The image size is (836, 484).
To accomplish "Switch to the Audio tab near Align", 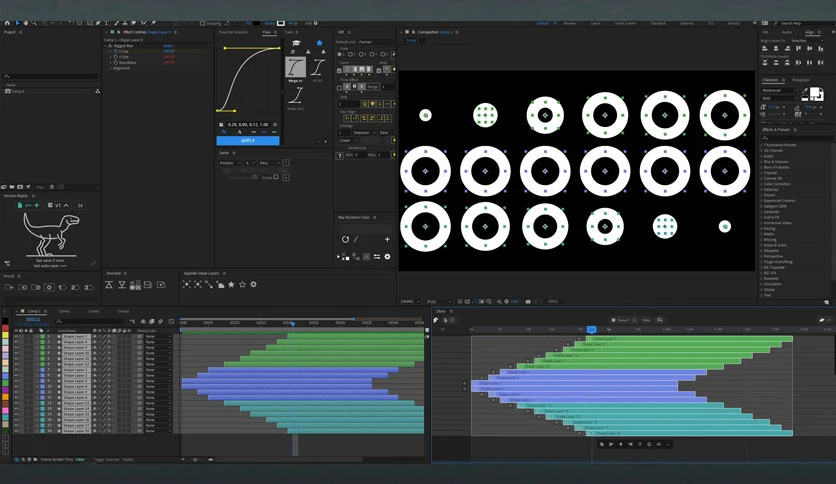I will 787,32.
